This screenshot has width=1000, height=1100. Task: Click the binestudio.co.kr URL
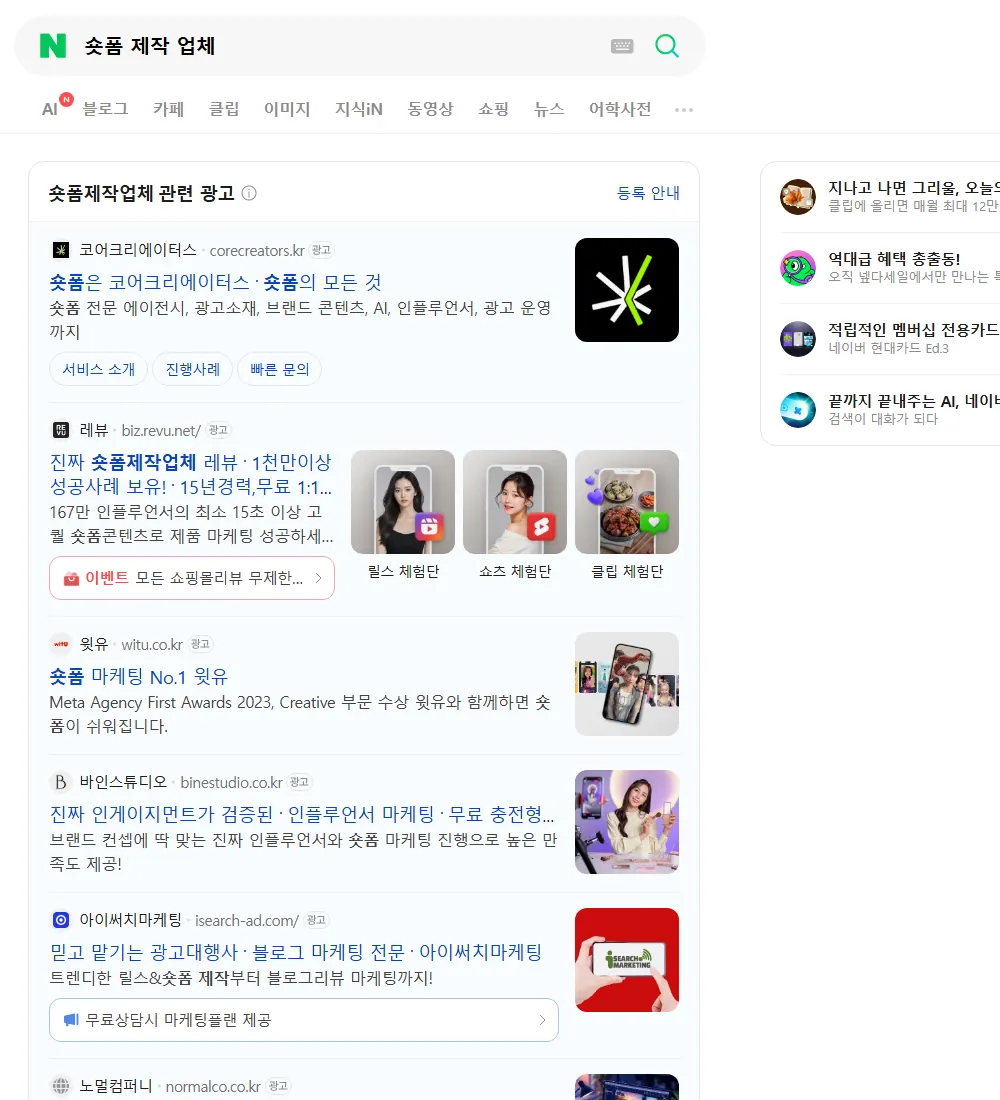pos(232,783)
